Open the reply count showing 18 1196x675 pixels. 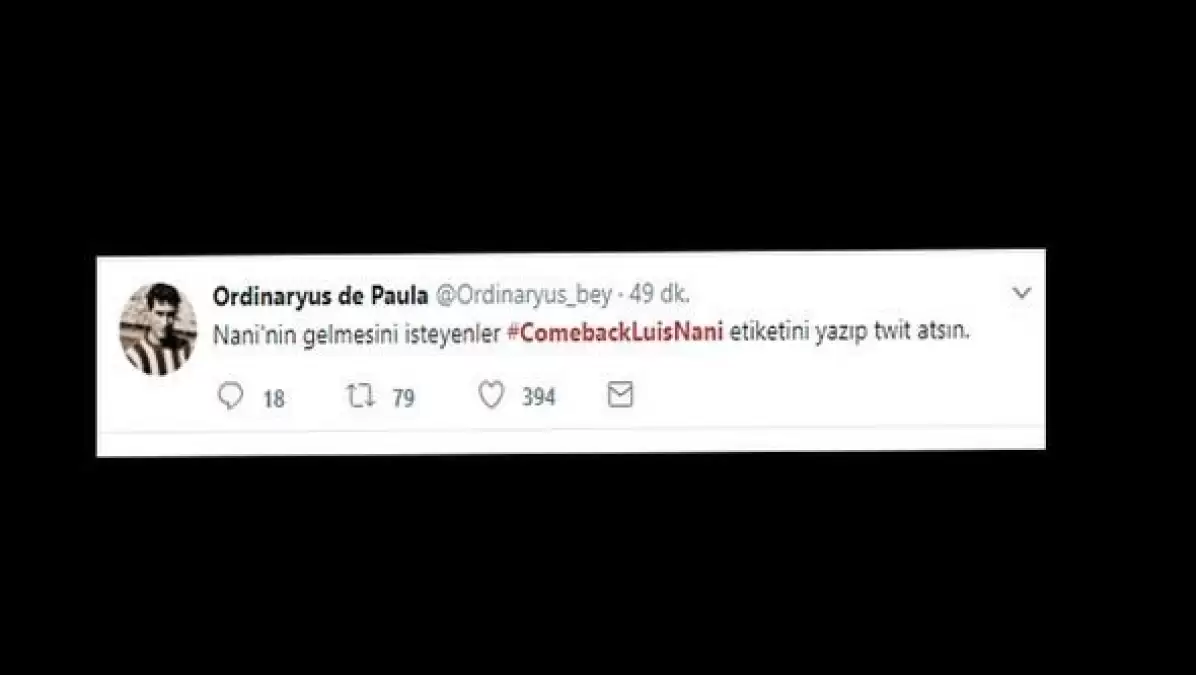click(274, 398)
